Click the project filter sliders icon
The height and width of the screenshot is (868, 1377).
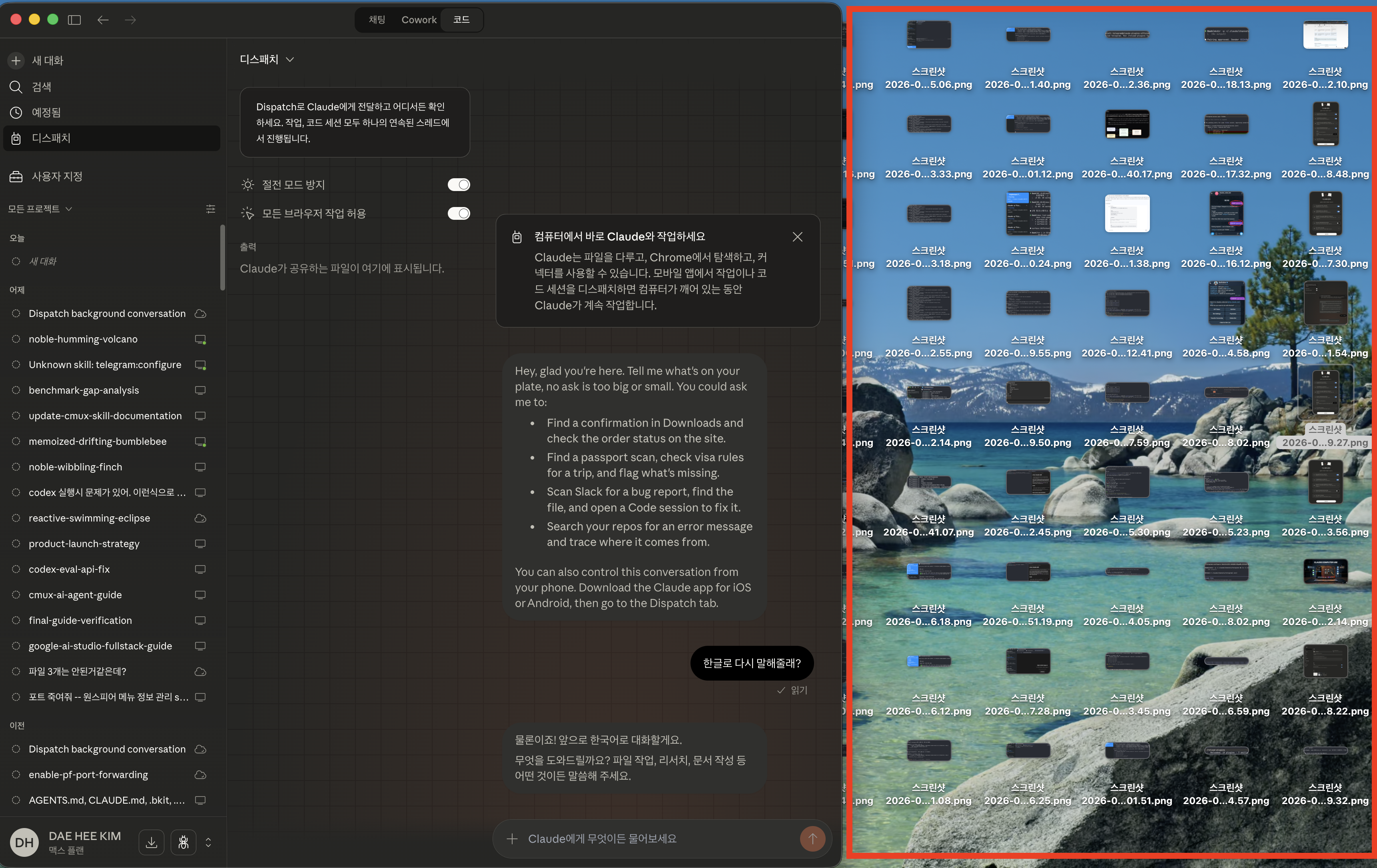click(x=210, y=209)
